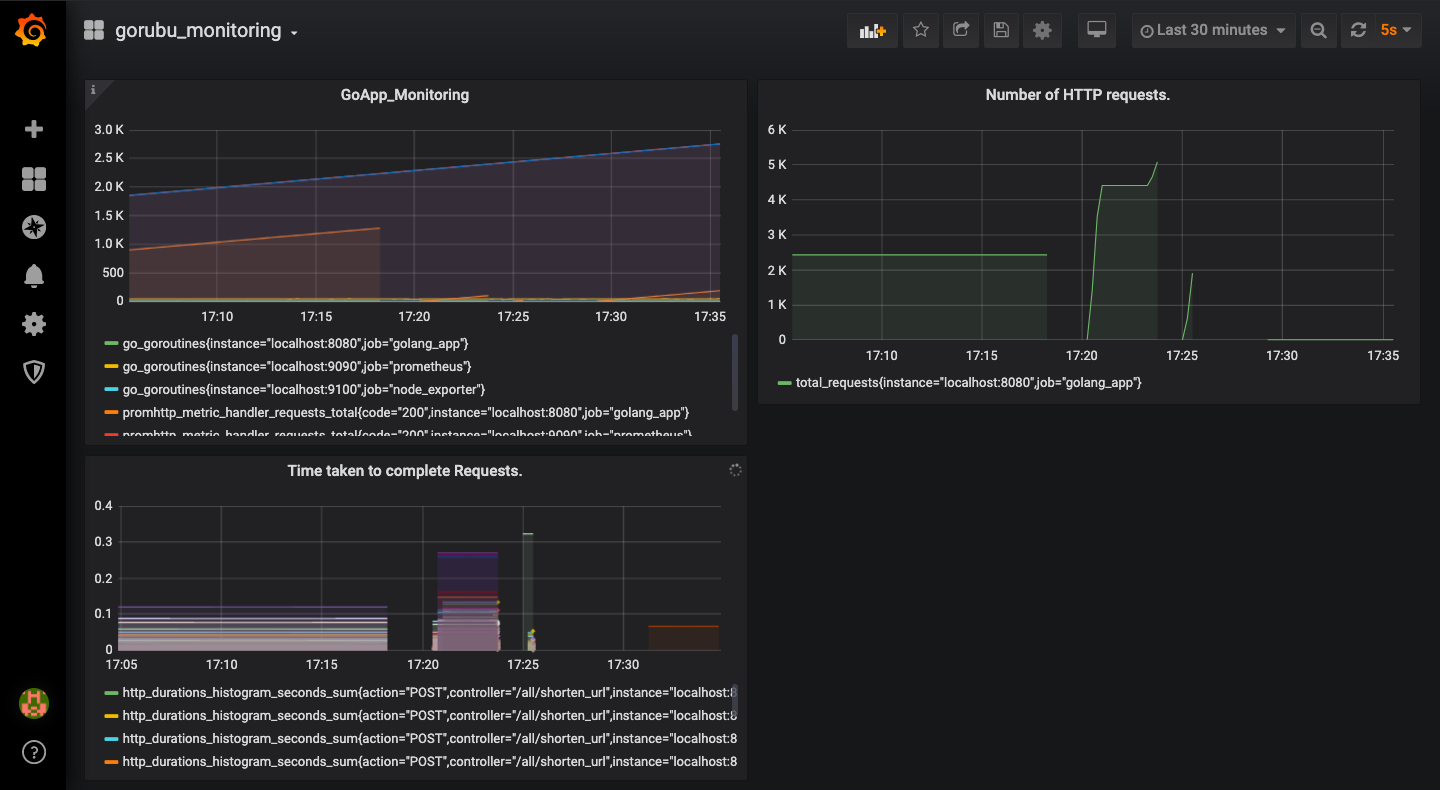Screen dimensions: 1440x790
Task: Click the green go_goroutines golang_app legend color
Action: tap(111, 343)
